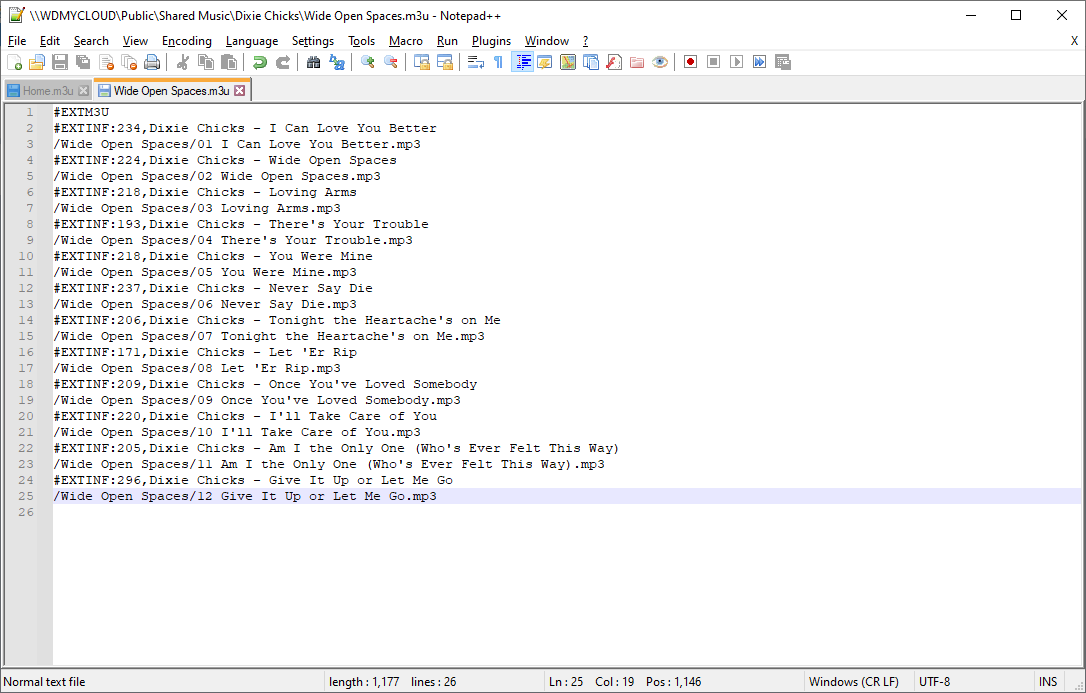The image size is (1086, 693).
Task: Close the Home.m3u tab
Action: tap(83, 91)
